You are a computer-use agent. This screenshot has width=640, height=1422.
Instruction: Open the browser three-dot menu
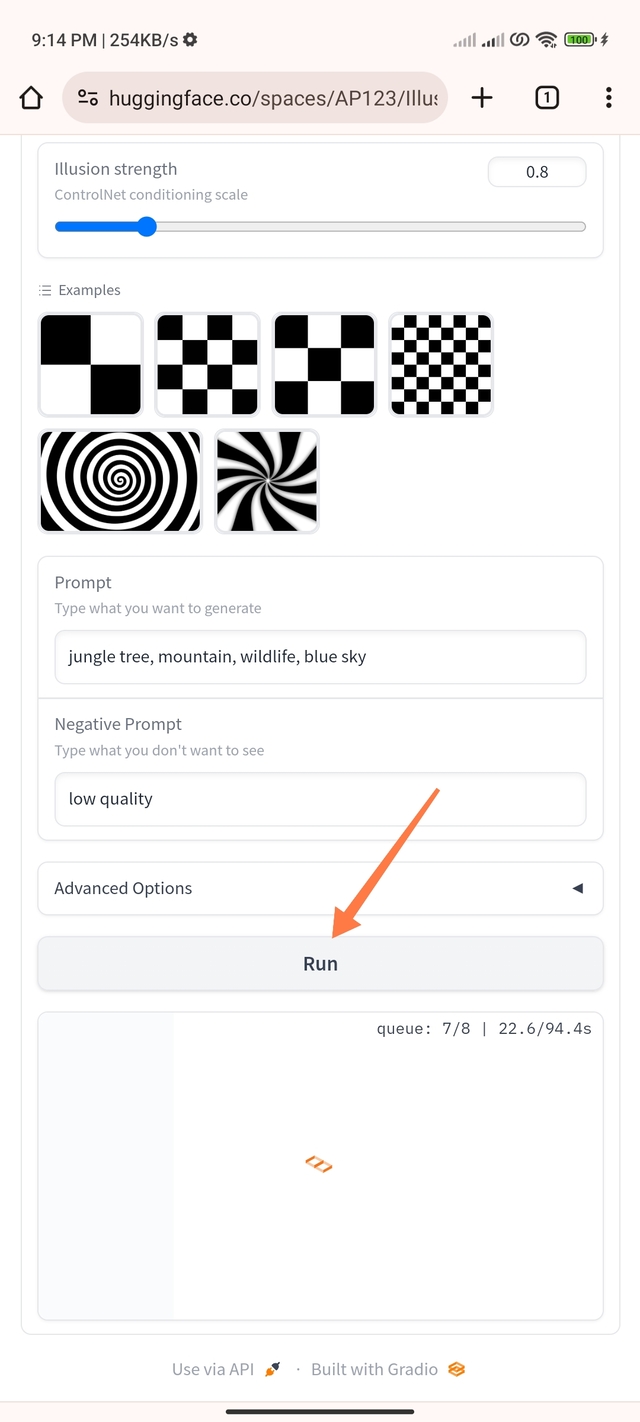[608, 97]
